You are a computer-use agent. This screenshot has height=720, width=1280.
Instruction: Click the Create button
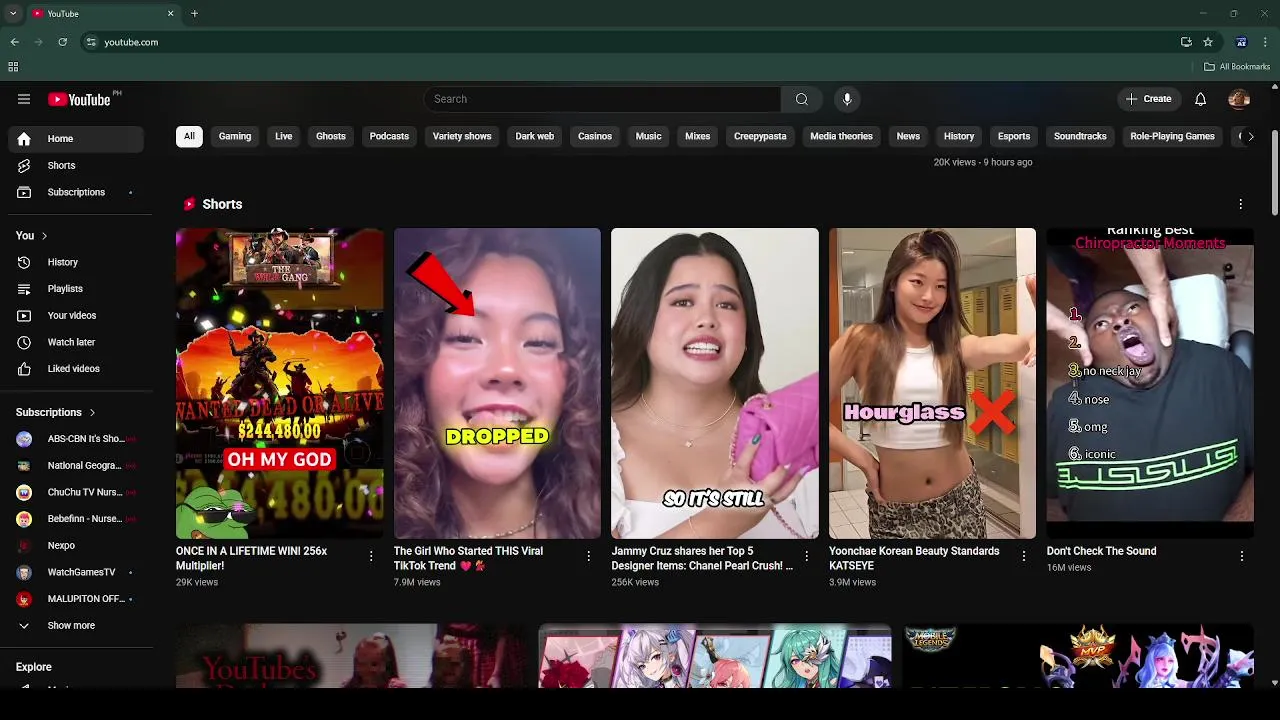pyautogui.click(x=1149, y=99)
